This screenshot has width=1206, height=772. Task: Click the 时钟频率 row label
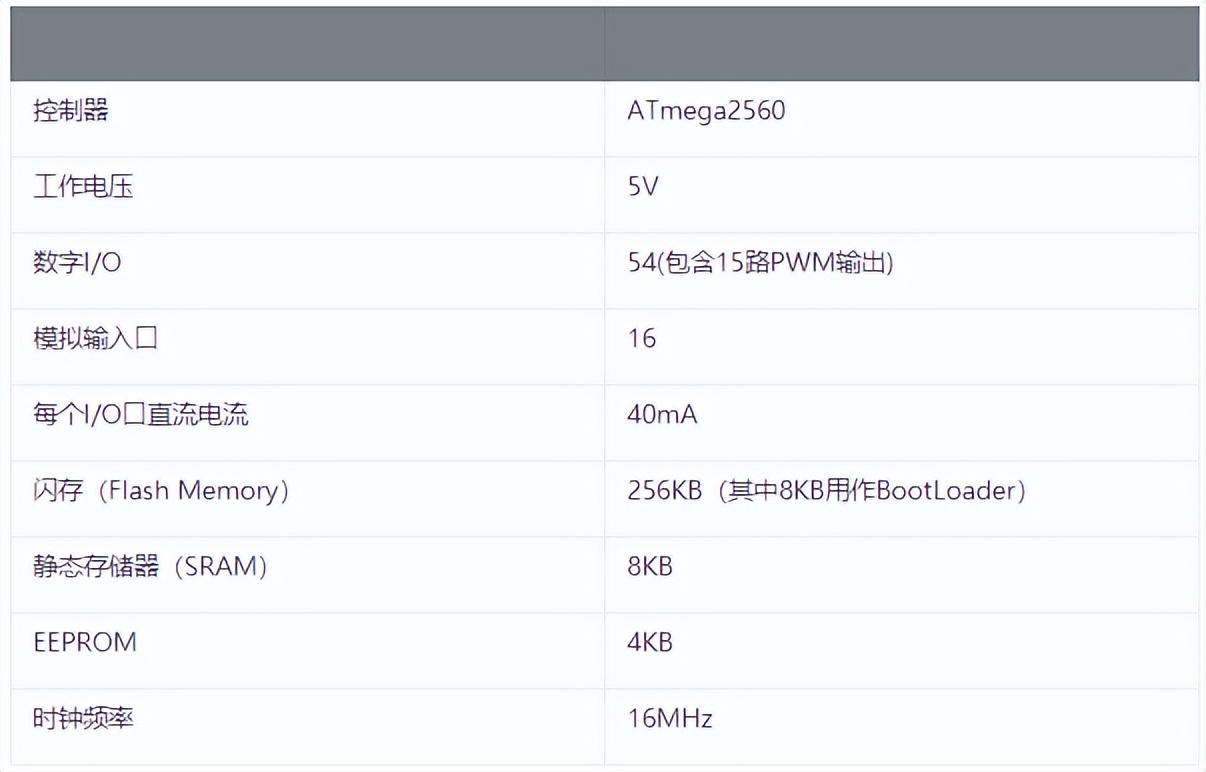pos(84,718)
